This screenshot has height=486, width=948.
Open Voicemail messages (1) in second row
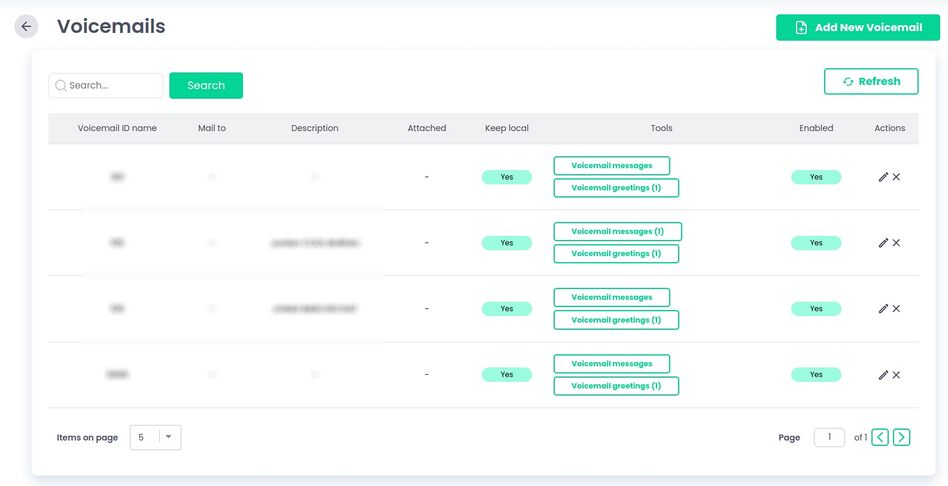pos(617,232)
